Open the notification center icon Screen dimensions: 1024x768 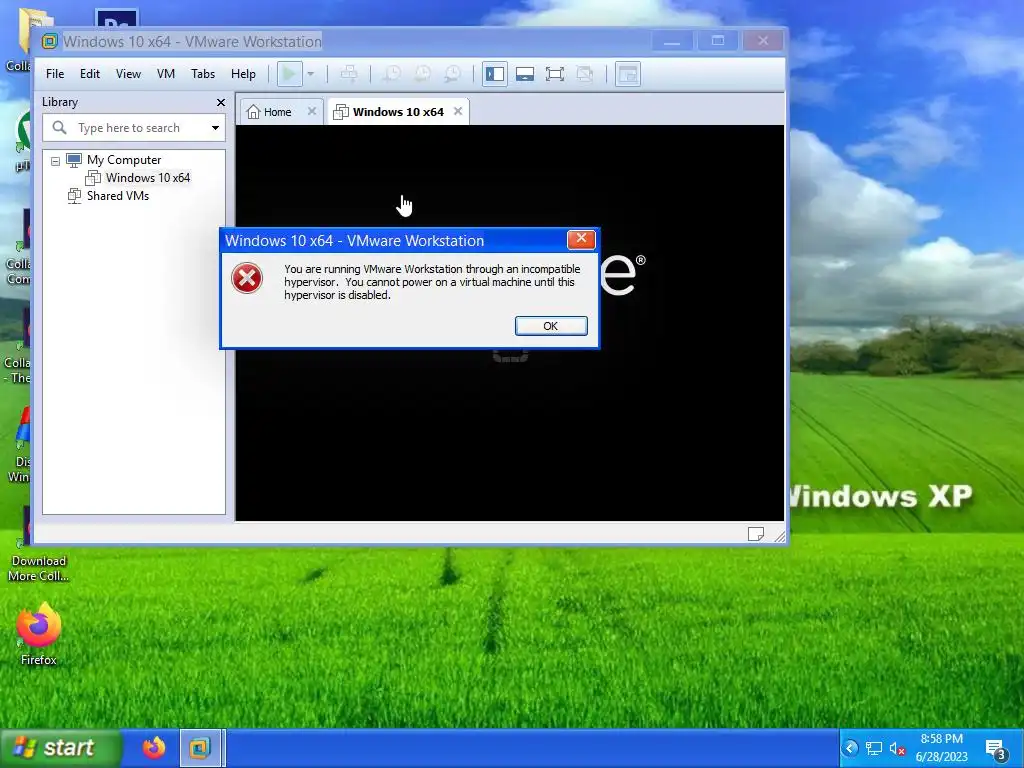pos(997,750)
